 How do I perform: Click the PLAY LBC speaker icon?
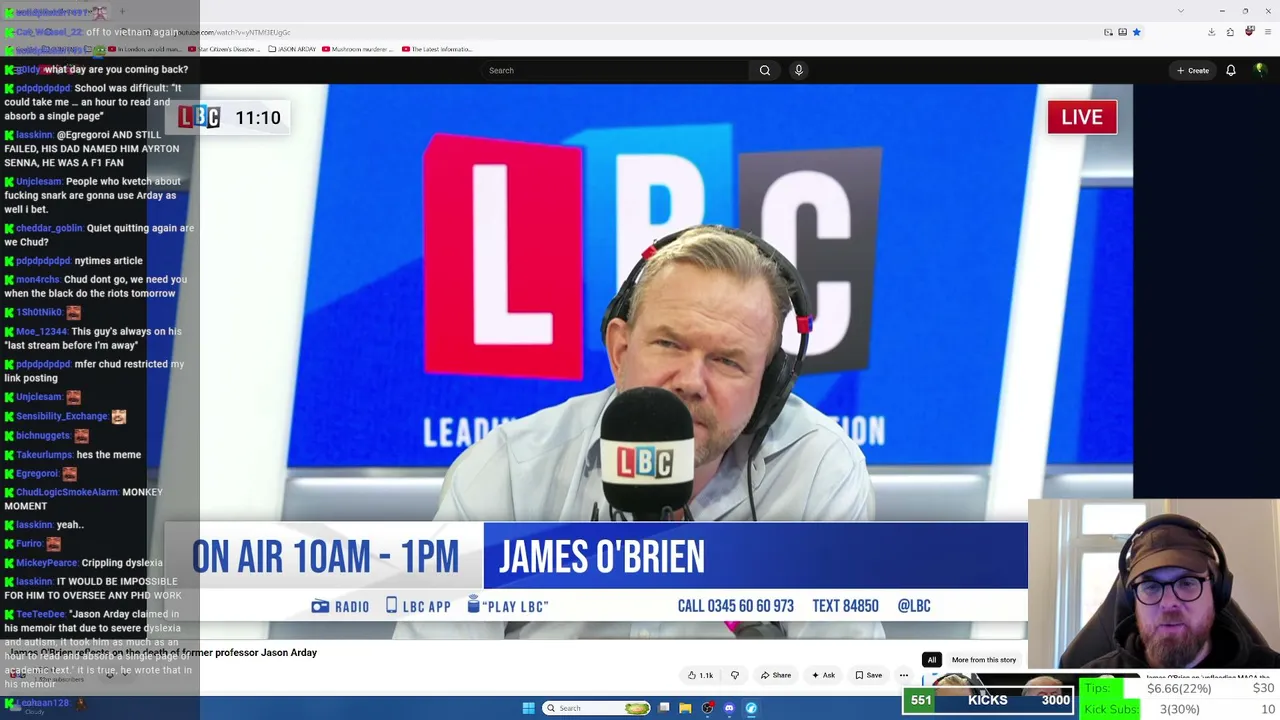[474, 605]
